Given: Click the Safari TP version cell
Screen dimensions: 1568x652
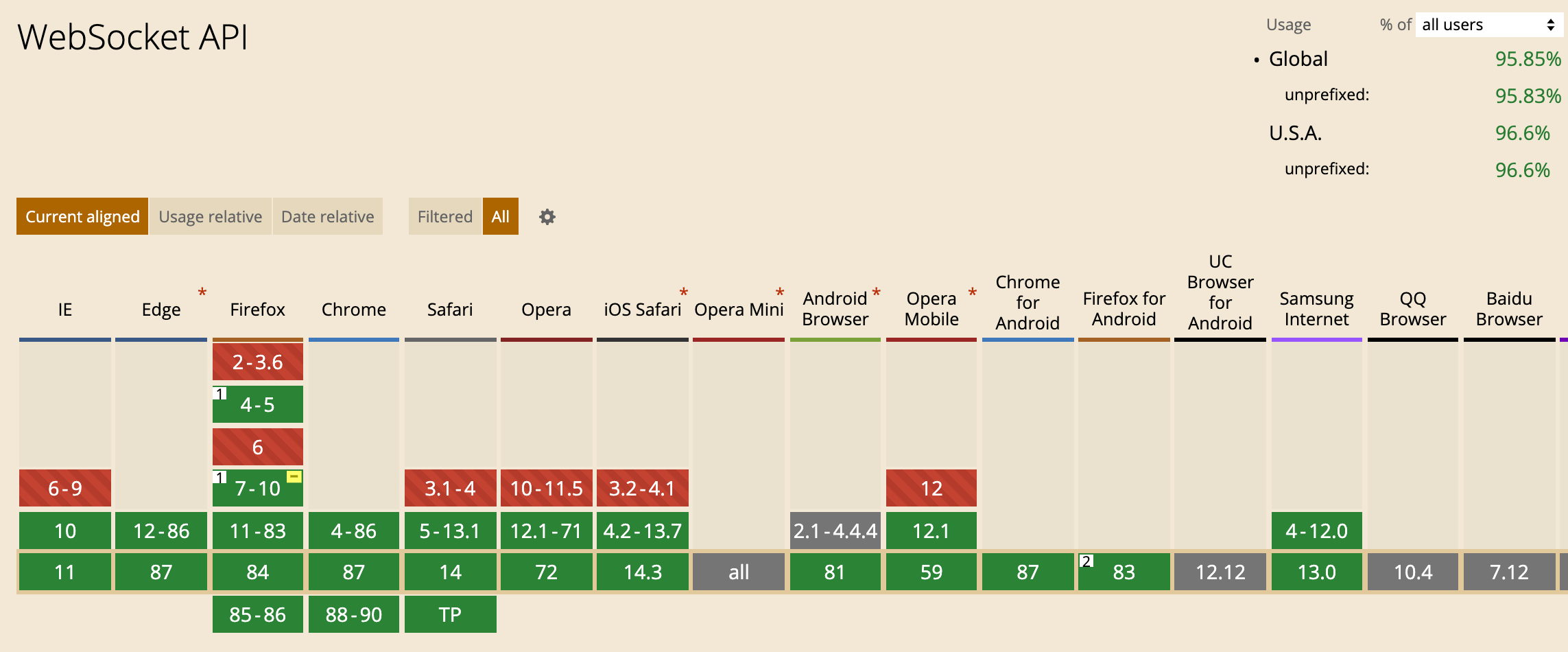Looking at the screenshot, I should point(450,614).
